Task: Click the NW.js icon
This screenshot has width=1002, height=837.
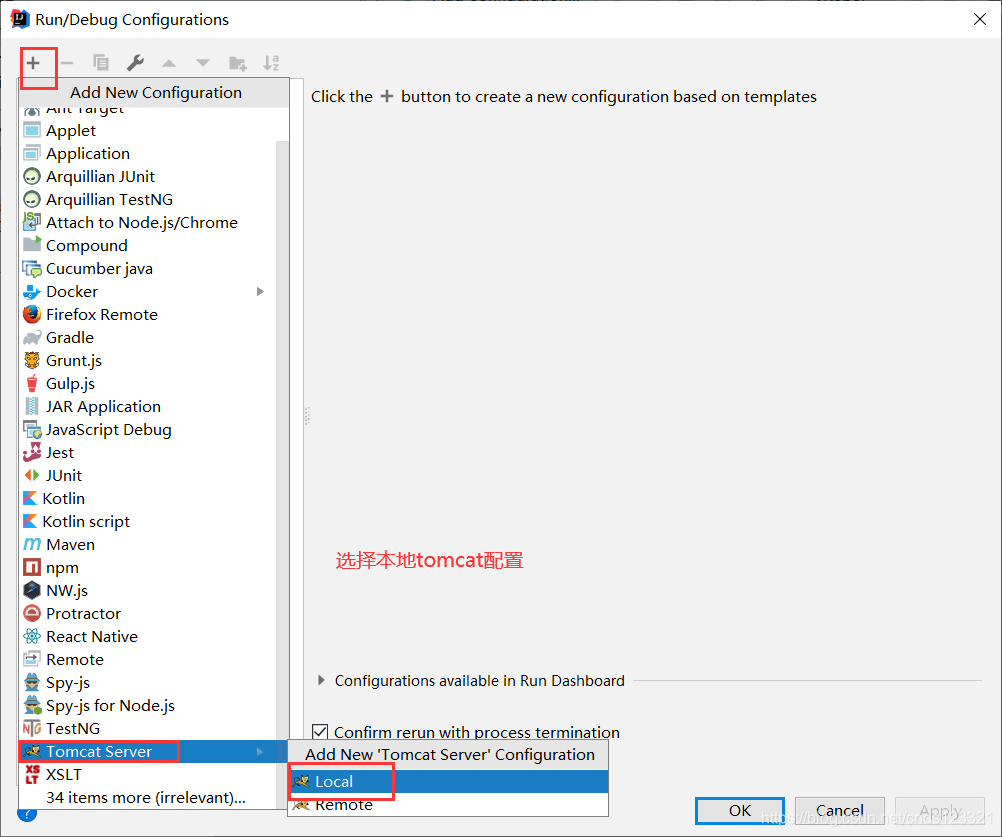Action: point(32,590)
